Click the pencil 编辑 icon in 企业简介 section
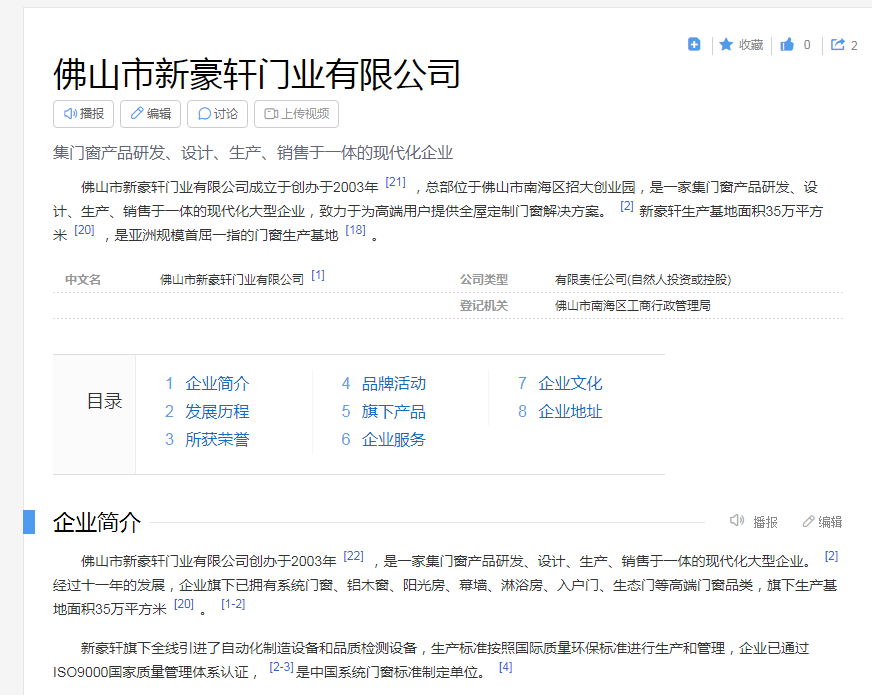Image resolution: width=872 pixels, height=695 pixels. coord(808,522)
